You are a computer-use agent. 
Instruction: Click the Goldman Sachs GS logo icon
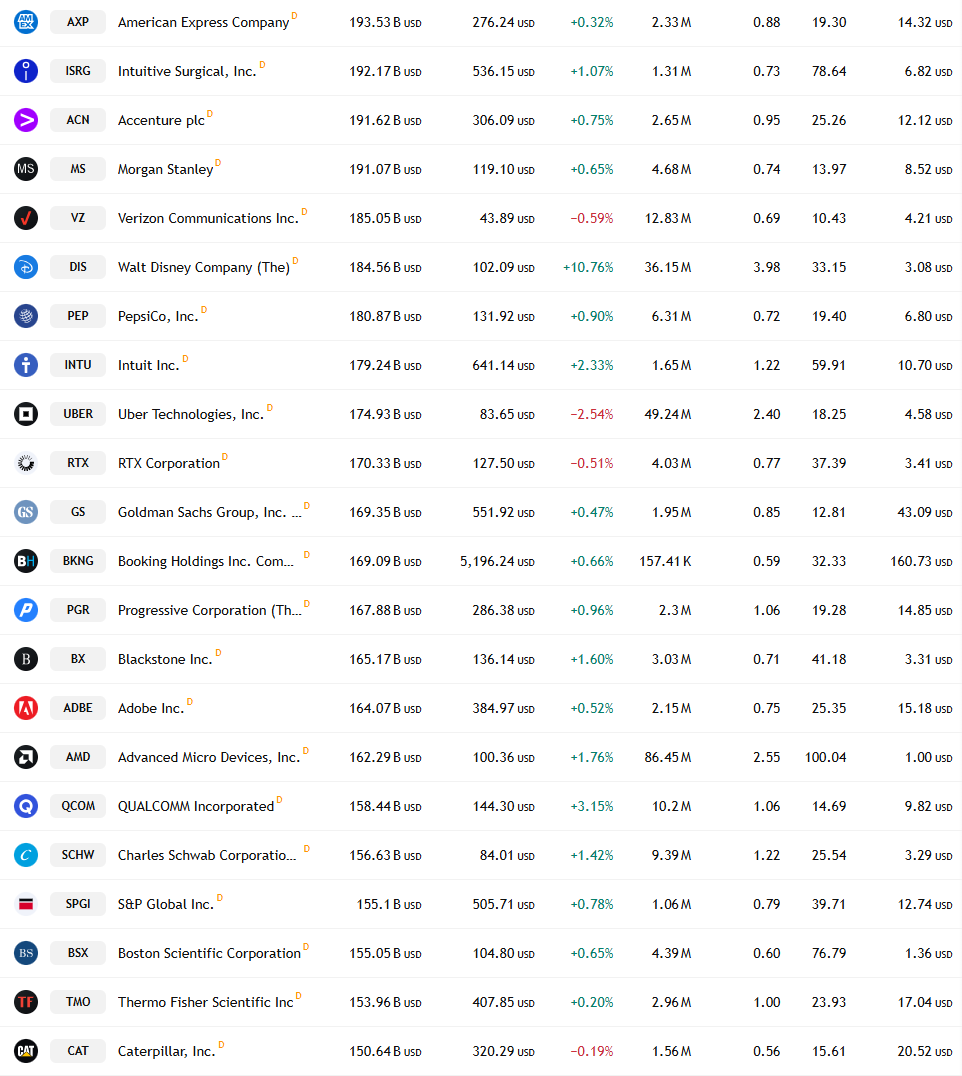click(x=26, y=512)
